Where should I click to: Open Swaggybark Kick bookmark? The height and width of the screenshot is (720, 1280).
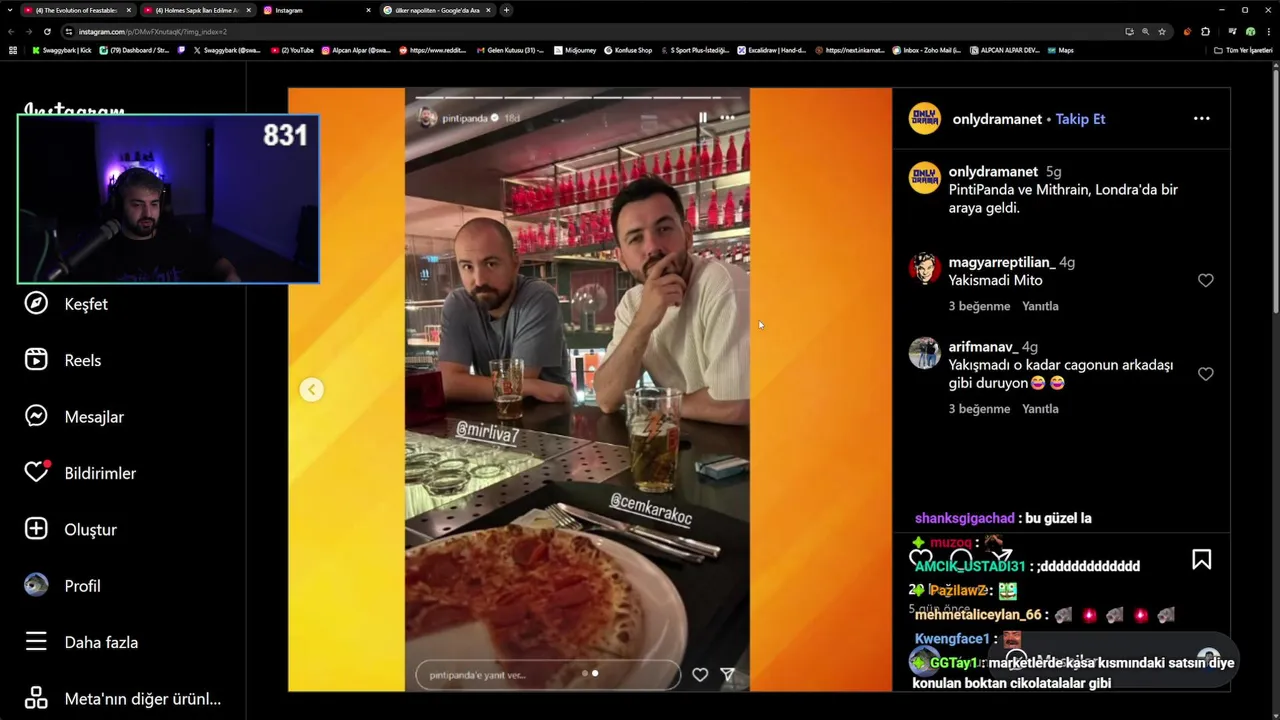tap(62, 50)
